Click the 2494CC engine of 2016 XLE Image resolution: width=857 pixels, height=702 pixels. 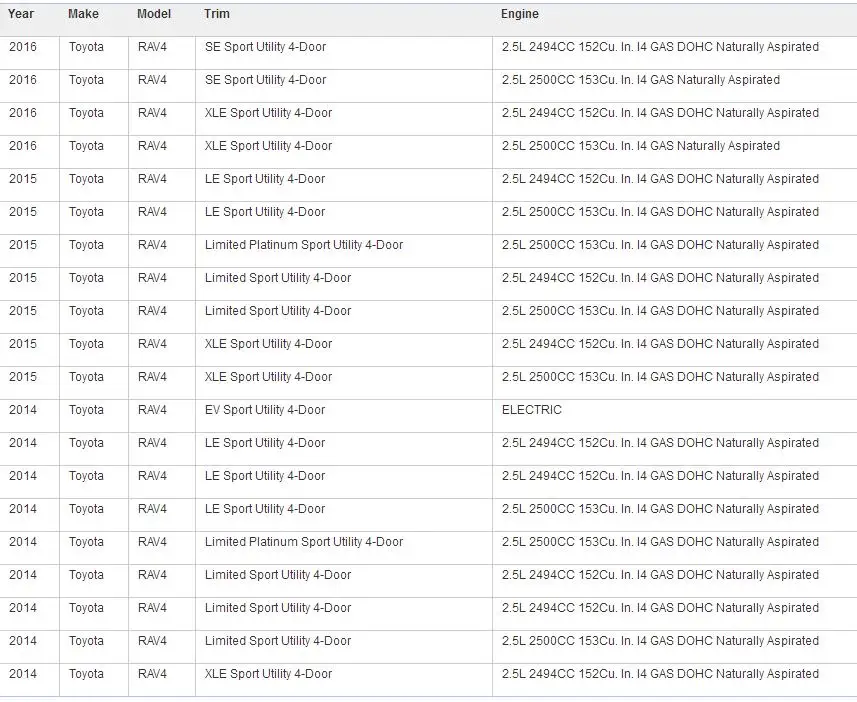(x=660, y=113)
